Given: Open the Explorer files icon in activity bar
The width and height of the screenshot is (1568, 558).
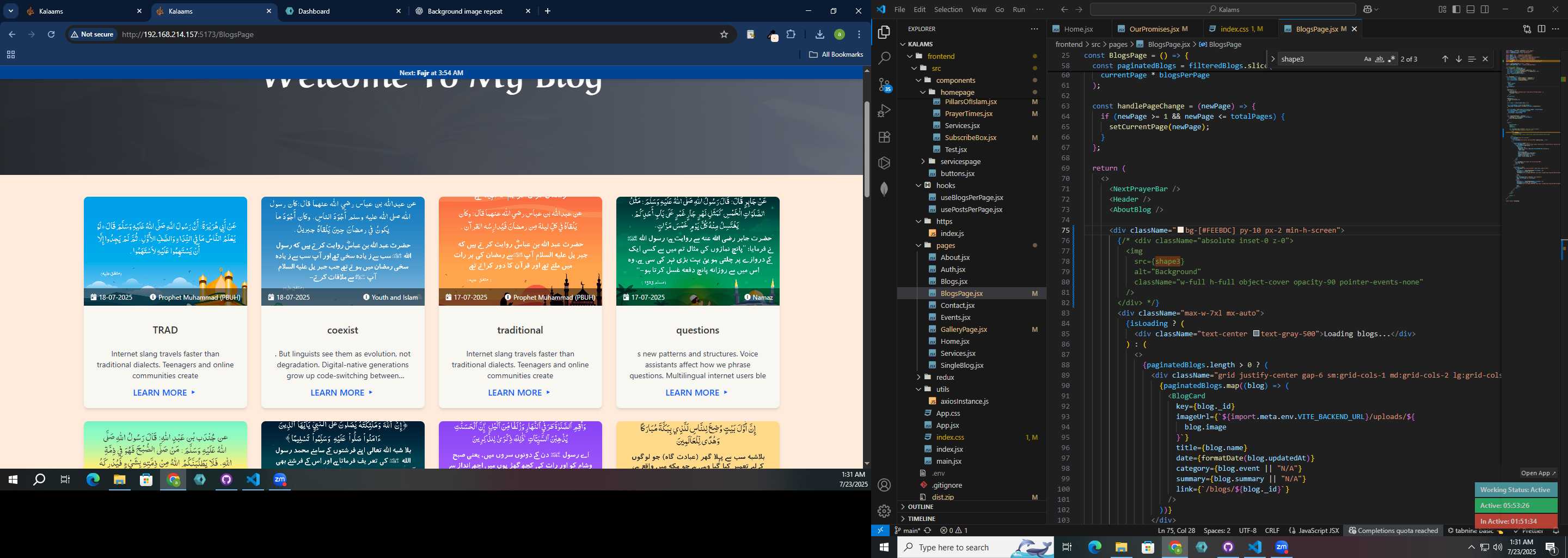Looking at the screenshot, I should (x=884, y=32).
